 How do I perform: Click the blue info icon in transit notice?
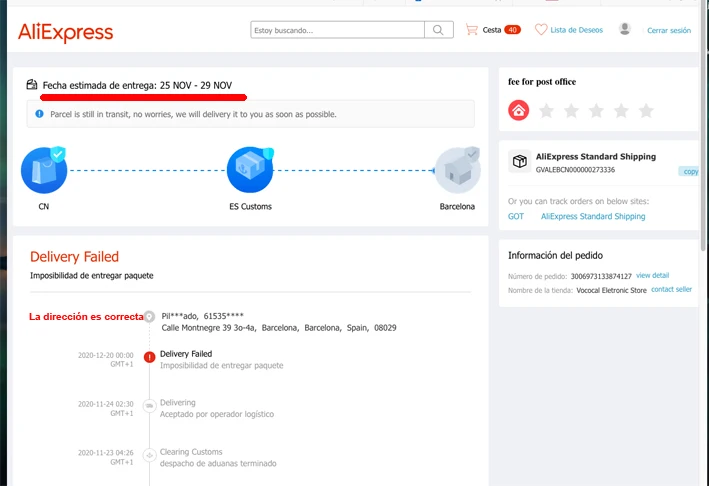39,114
